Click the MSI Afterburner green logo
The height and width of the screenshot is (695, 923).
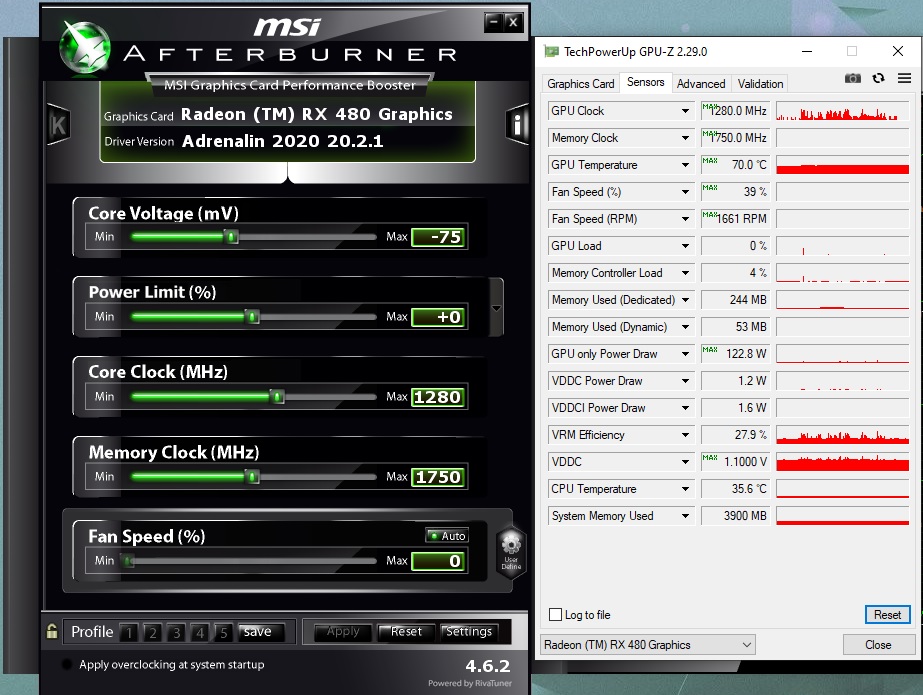[85, 47]
